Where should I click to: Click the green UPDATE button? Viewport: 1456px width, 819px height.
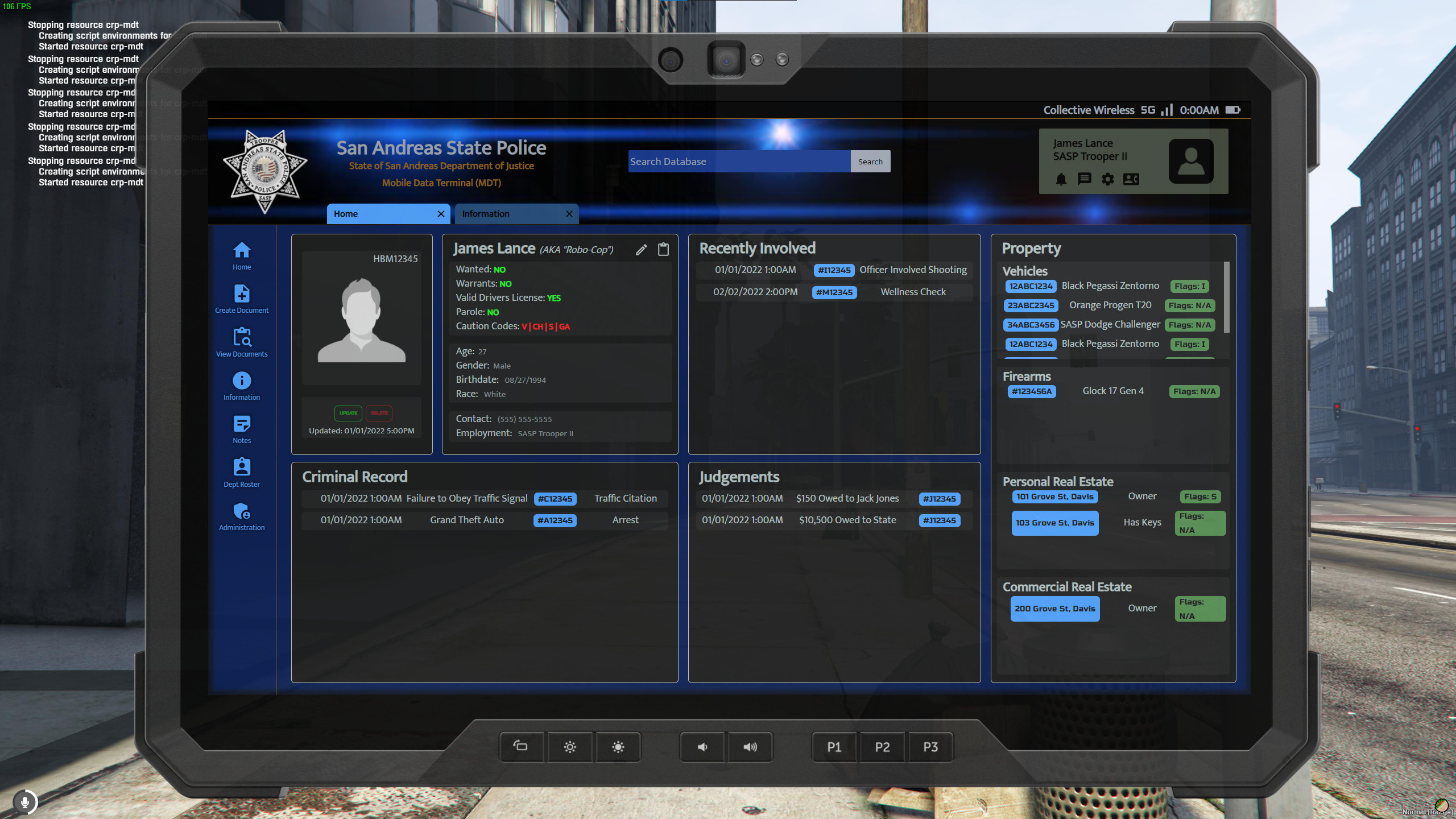click(348, 413)
